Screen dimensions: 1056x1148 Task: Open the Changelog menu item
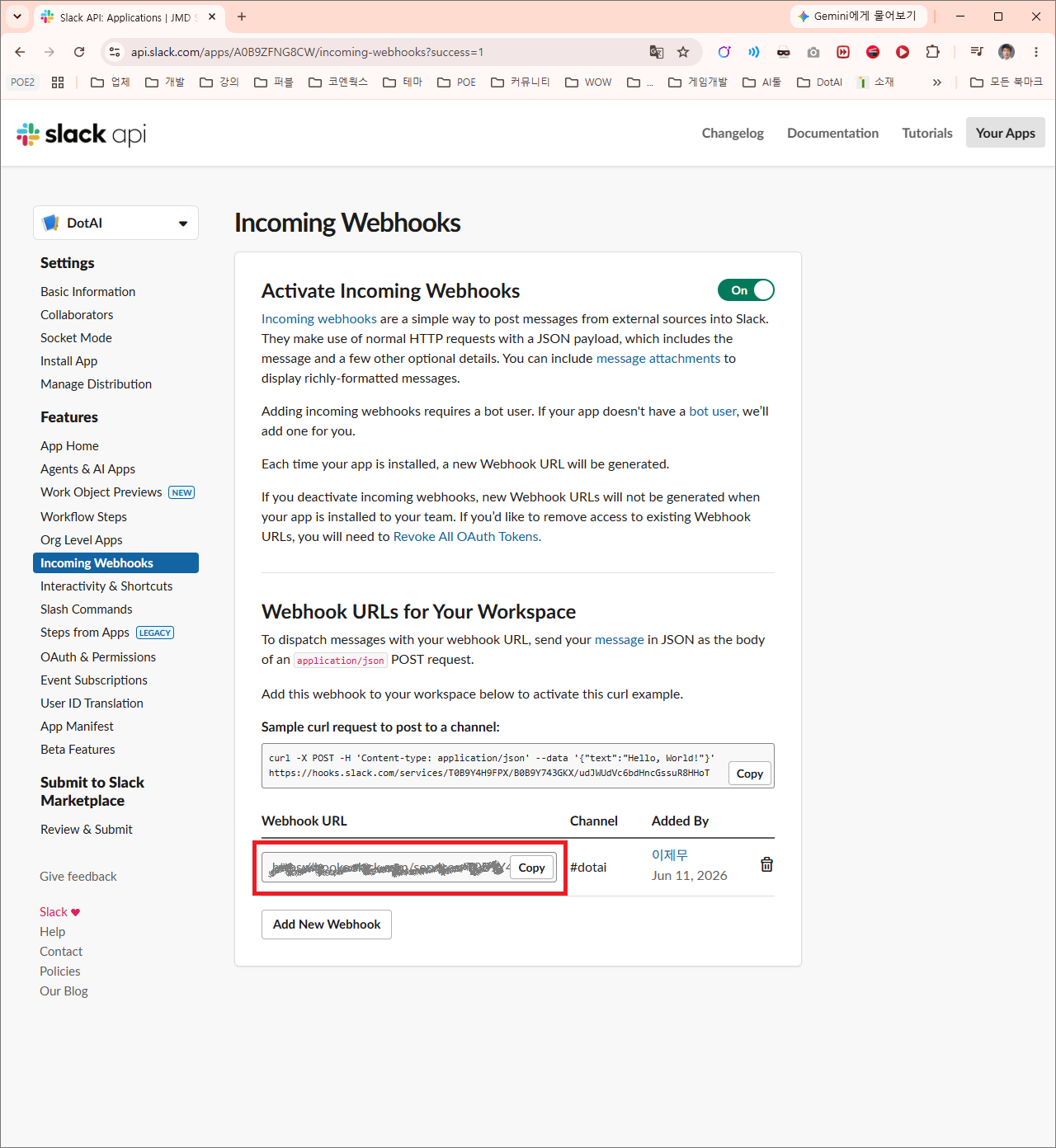(x=733, y=133)
